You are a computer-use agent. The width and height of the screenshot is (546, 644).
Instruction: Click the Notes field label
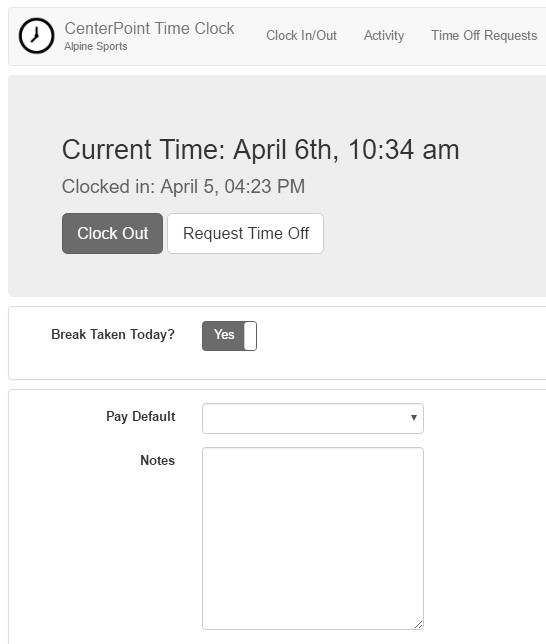tap(157, 460)
